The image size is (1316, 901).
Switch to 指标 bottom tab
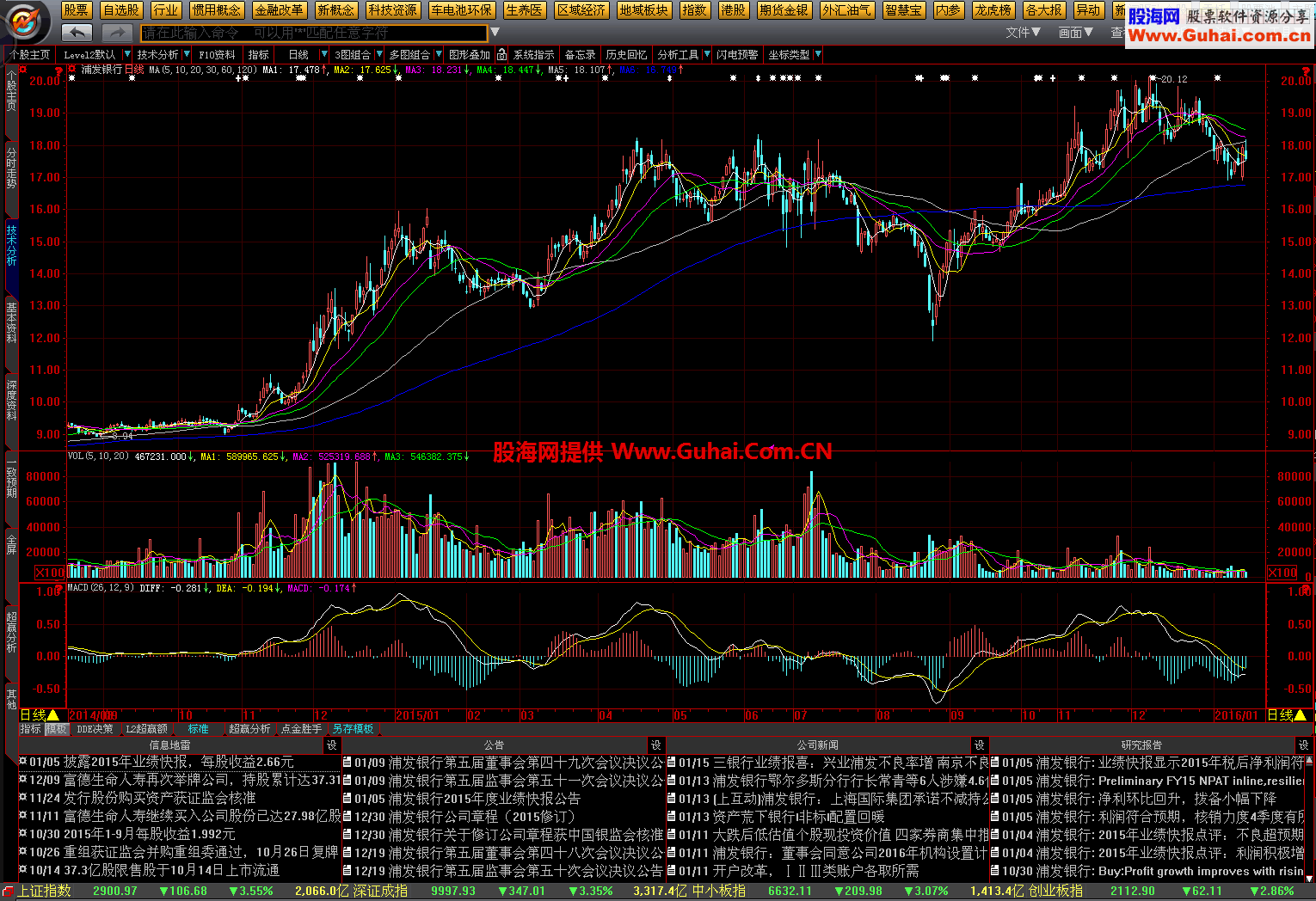coord(30,729)
